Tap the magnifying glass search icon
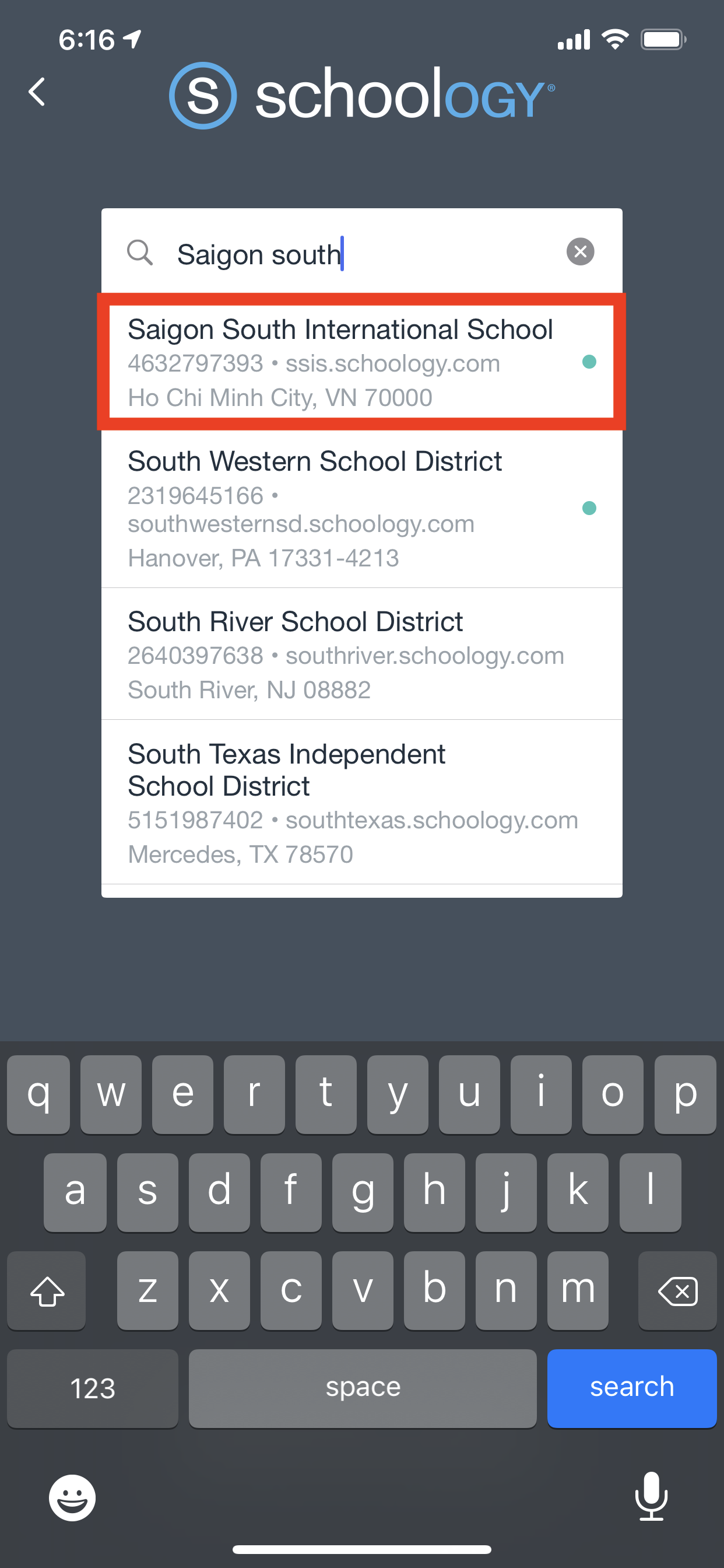Screen dimensions: 724x1568 [x=140, y=252]
